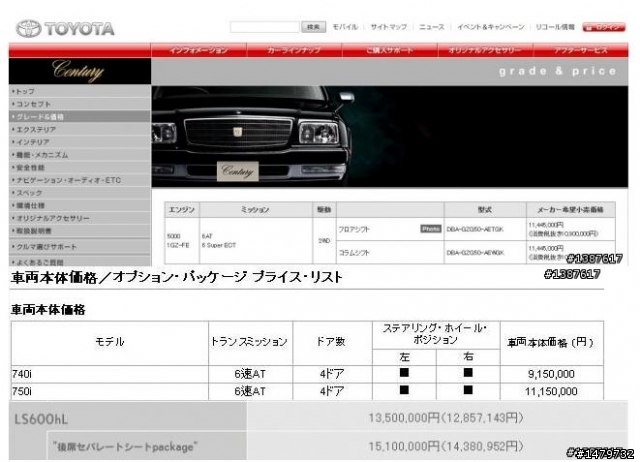640x462 pixels.
Task: Click the 740i model cell
Action: [x=109, y=374]
